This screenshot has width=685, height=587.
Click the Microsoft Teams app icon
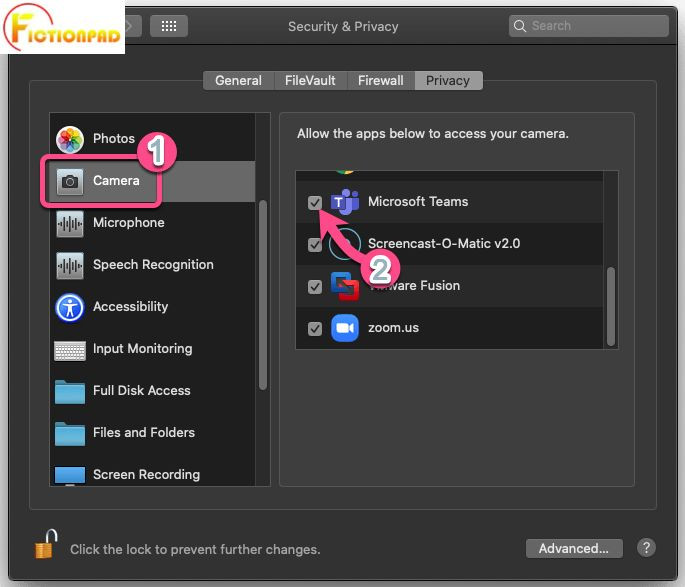(x=345, y=202)
